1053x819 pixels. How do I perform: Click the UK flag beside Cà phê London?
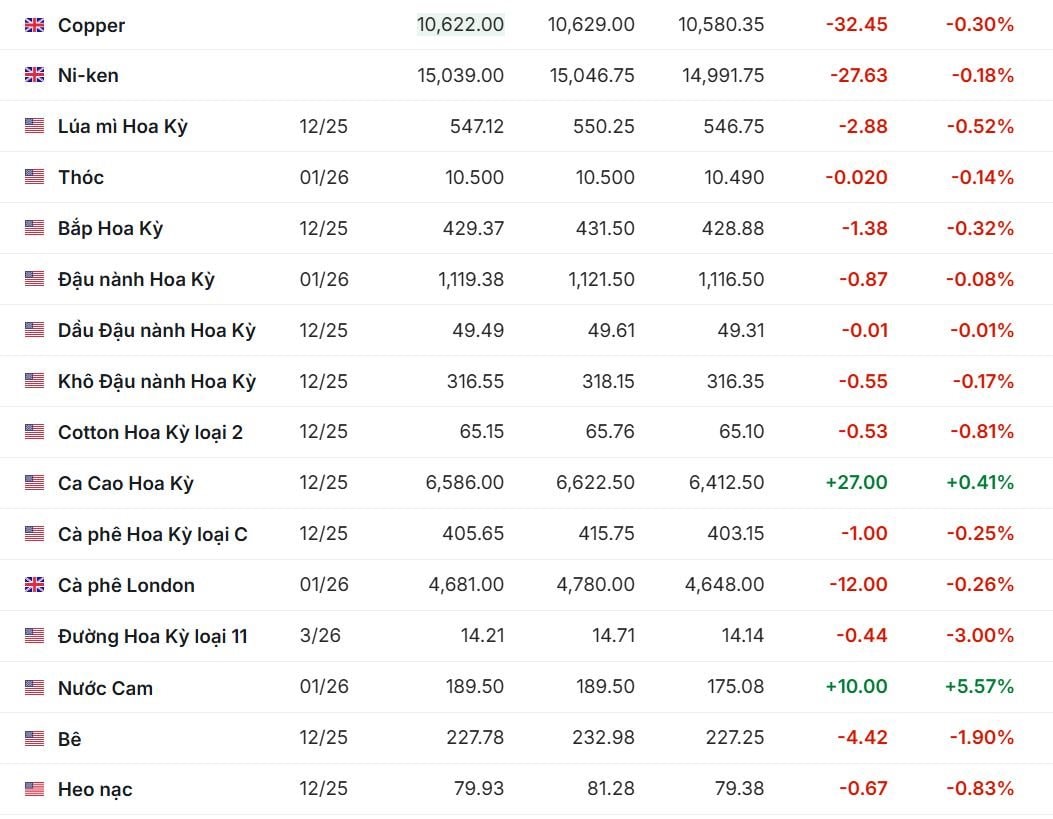tap(35, 585)
